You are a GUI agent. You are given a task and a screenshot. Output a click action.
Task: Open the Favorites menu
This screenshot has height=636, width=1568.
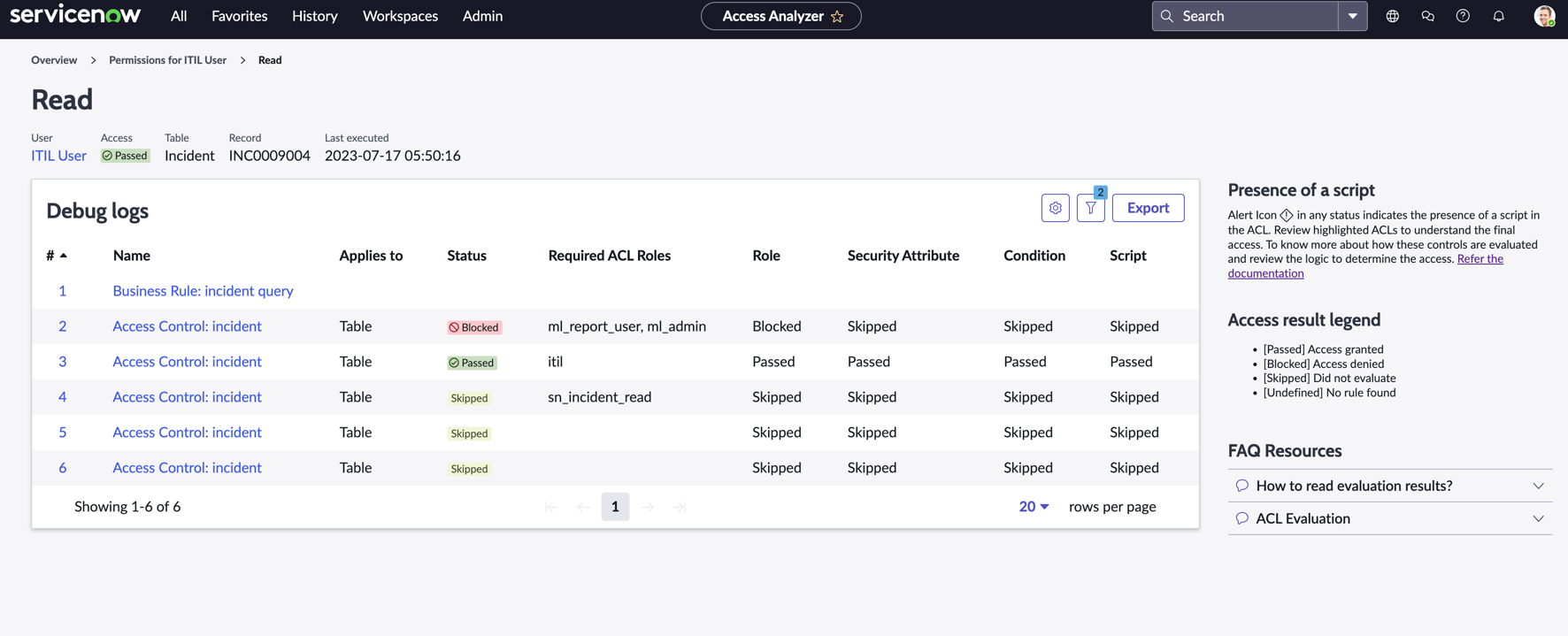(240, 16)
